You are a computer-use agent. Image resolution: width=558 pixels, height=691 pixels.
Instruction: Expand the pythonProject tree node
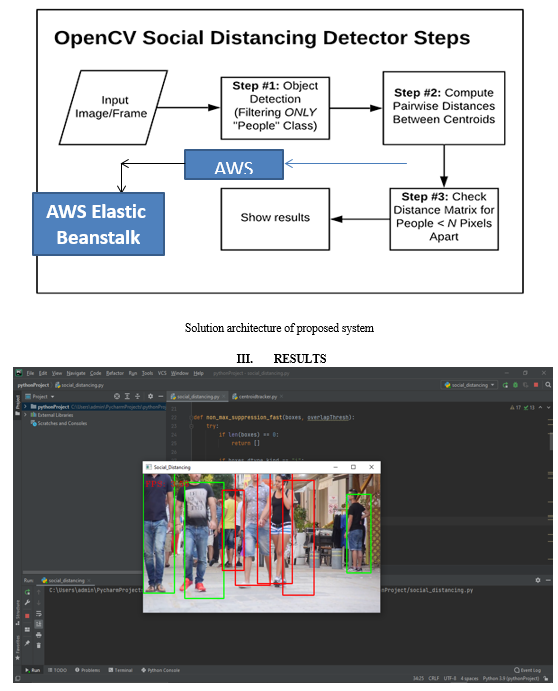tap(26, 407)
